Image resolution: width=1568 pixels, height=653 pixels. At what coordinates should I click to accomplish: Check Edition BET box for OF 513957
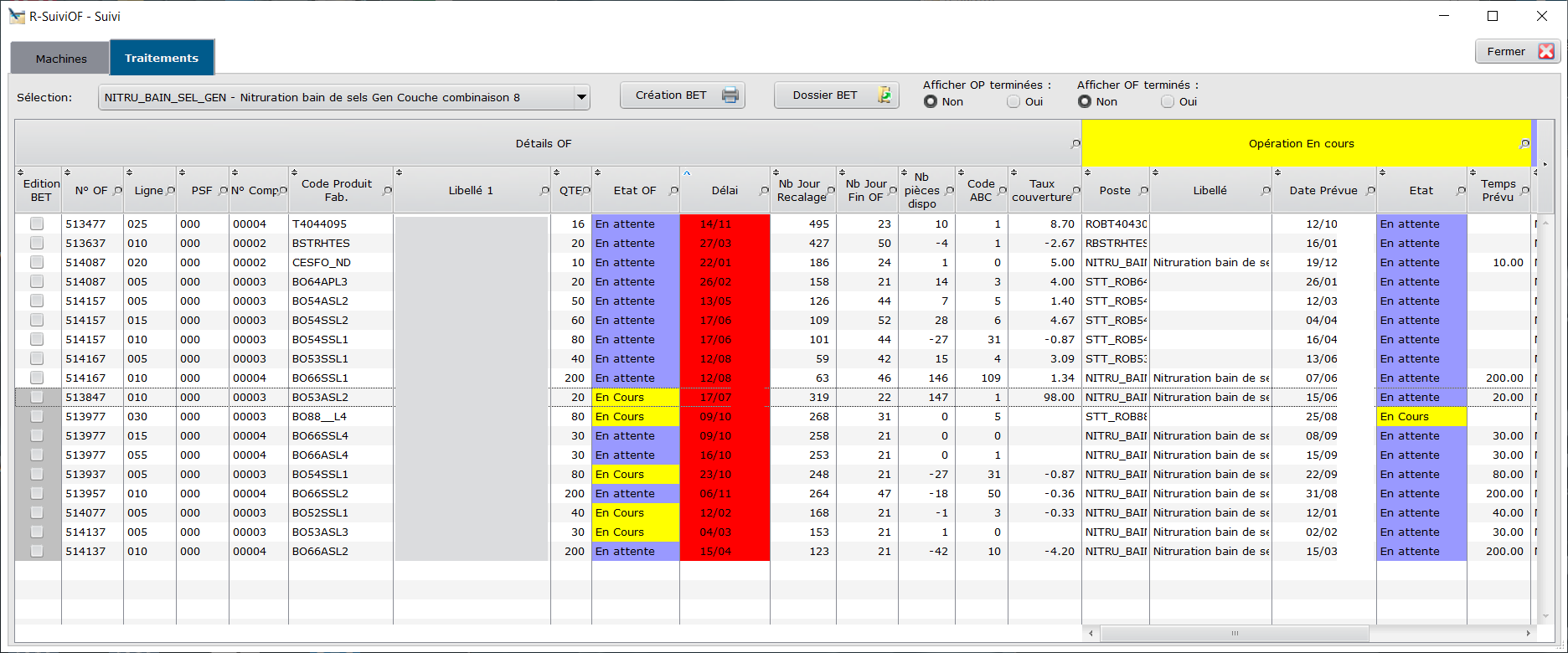coord(37,493)
